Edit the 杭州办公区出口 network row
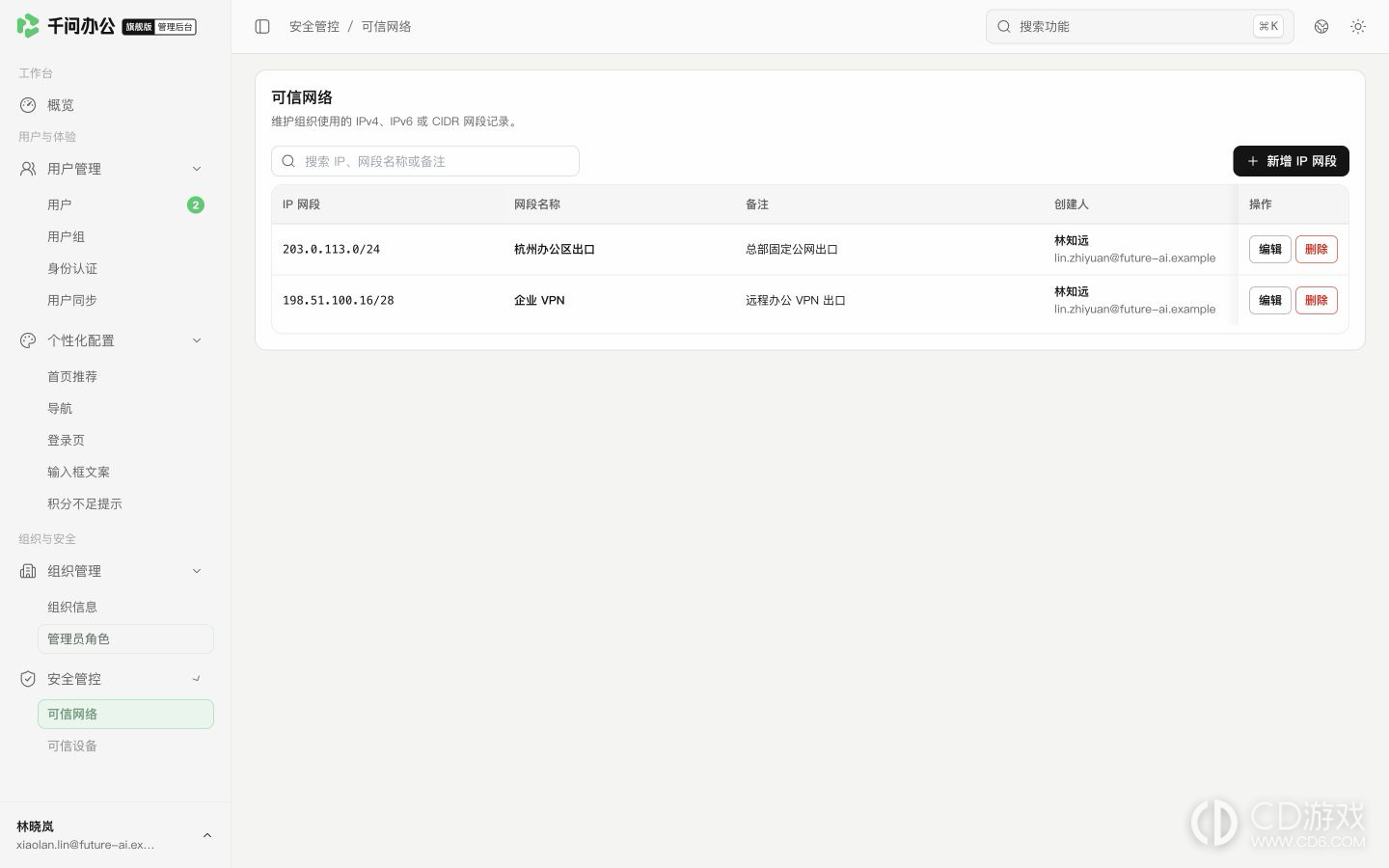Screen dimensions: 1389x868 (x=1269, y=249)
